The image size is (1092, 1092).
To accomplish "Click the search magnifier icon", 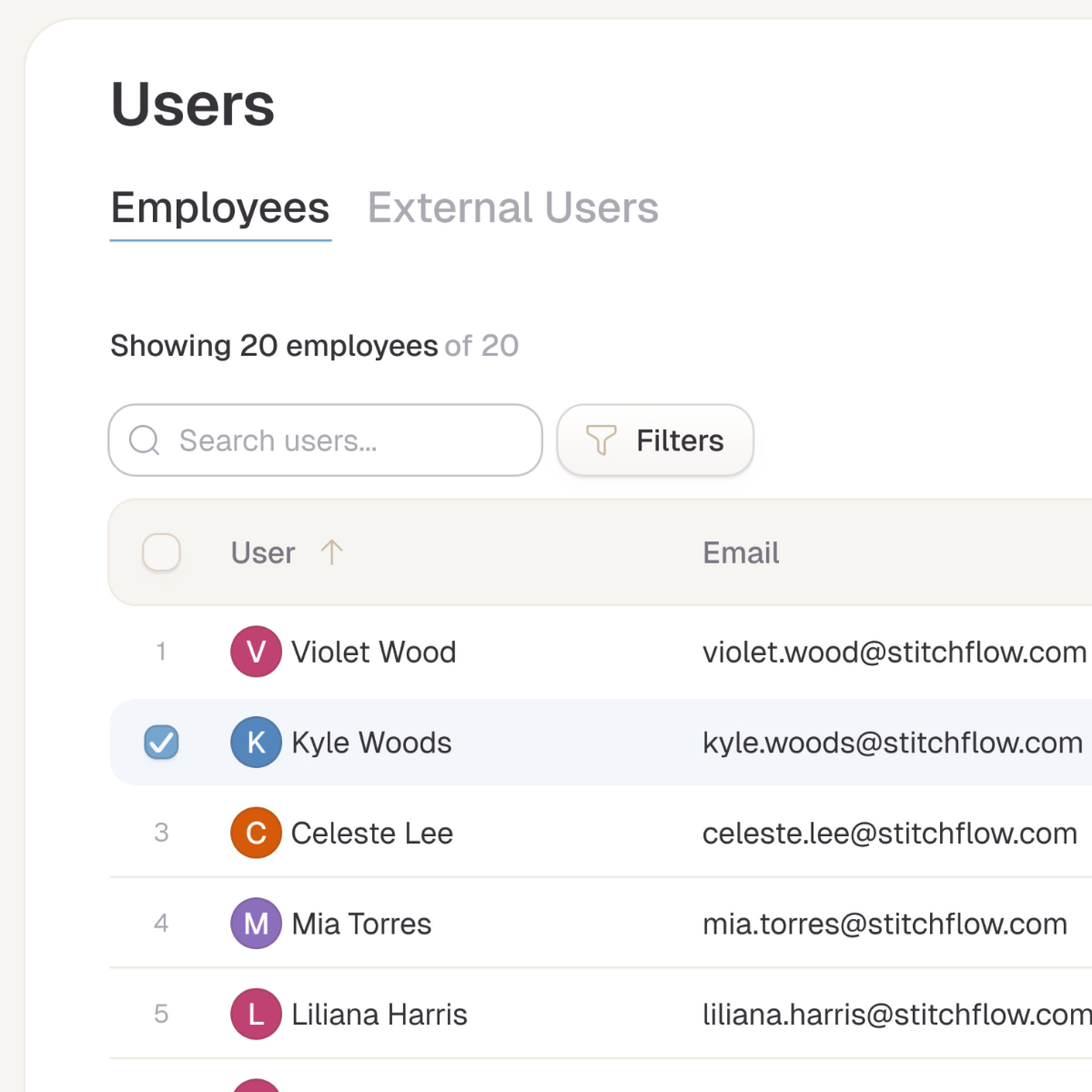I will [x=144, y=440].
